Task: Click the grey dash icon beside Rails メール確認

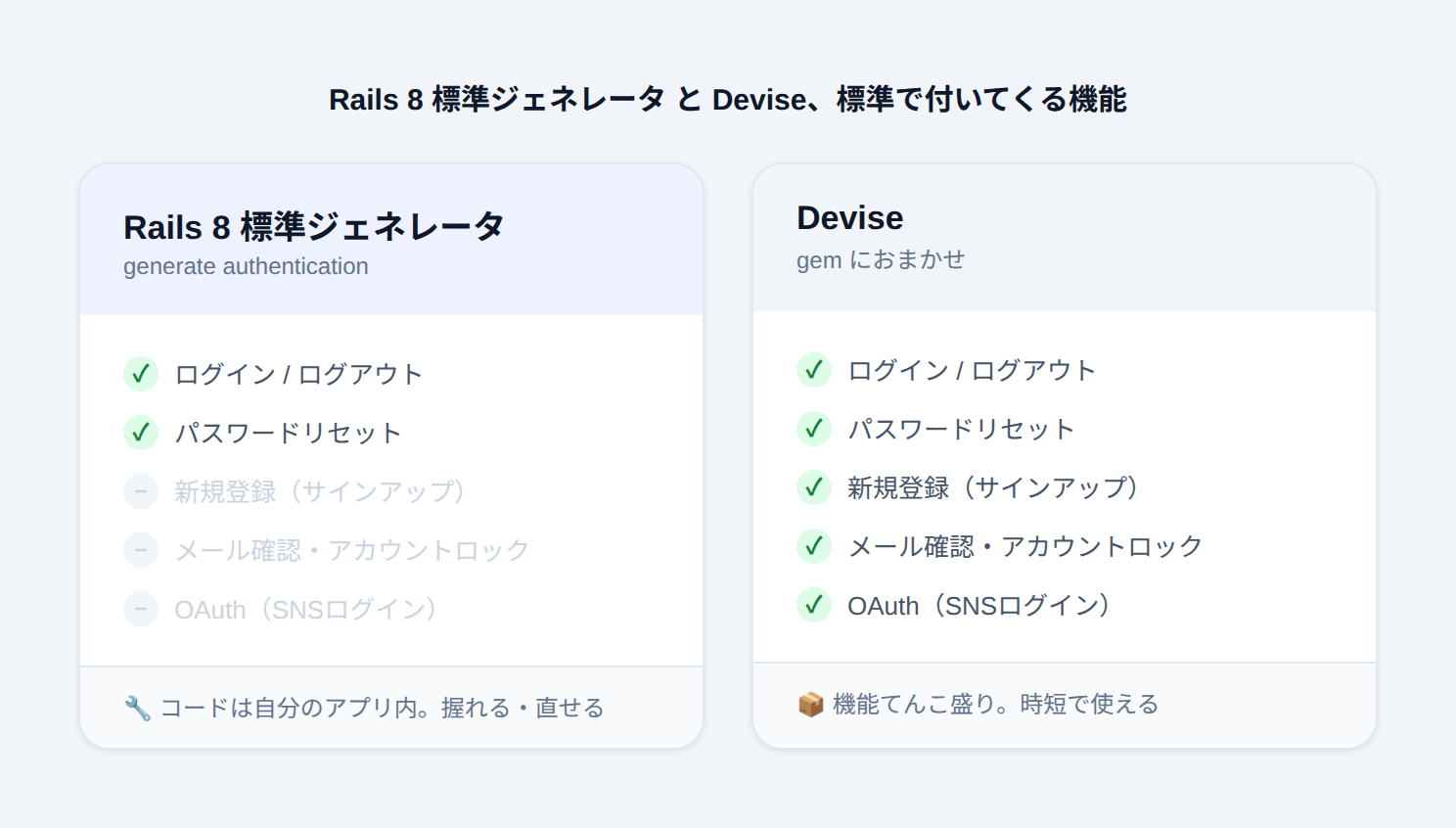Action: 141,550
